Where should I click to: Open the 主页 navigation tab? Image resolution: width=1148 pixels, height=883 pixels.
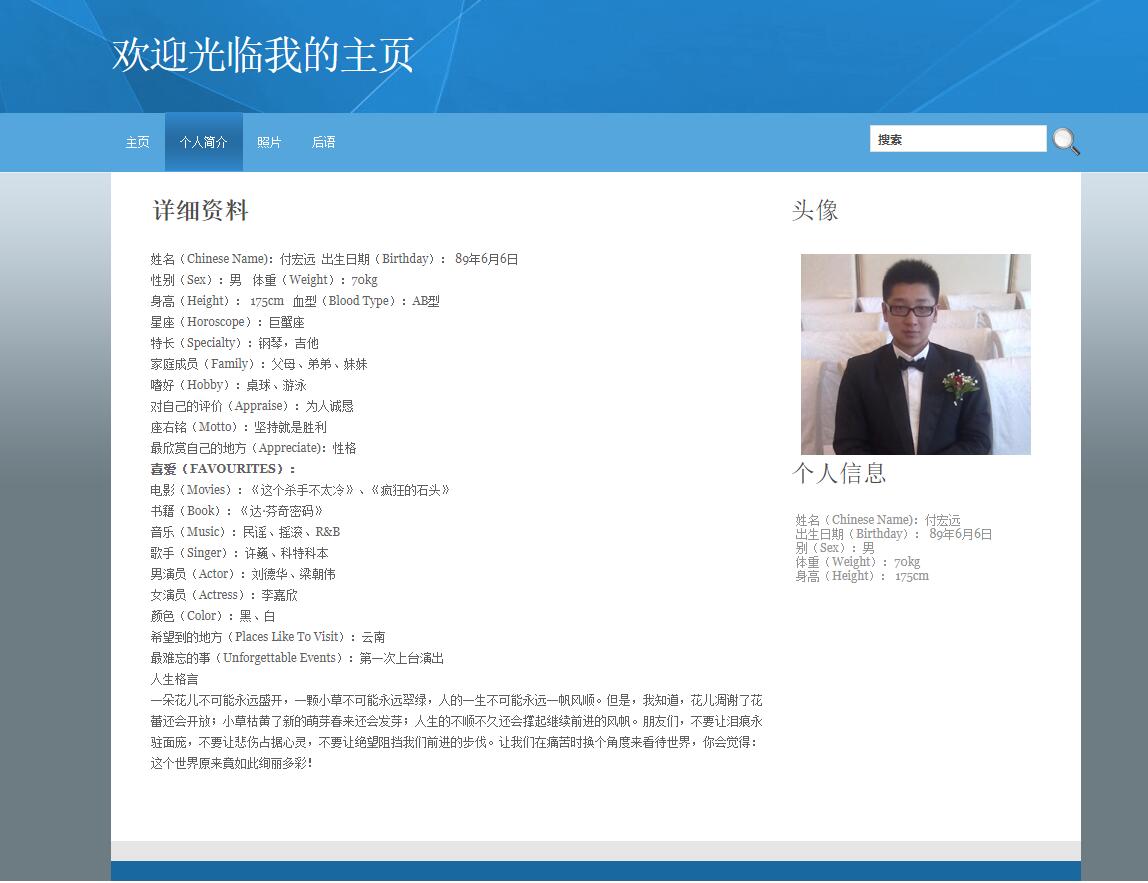137,143
